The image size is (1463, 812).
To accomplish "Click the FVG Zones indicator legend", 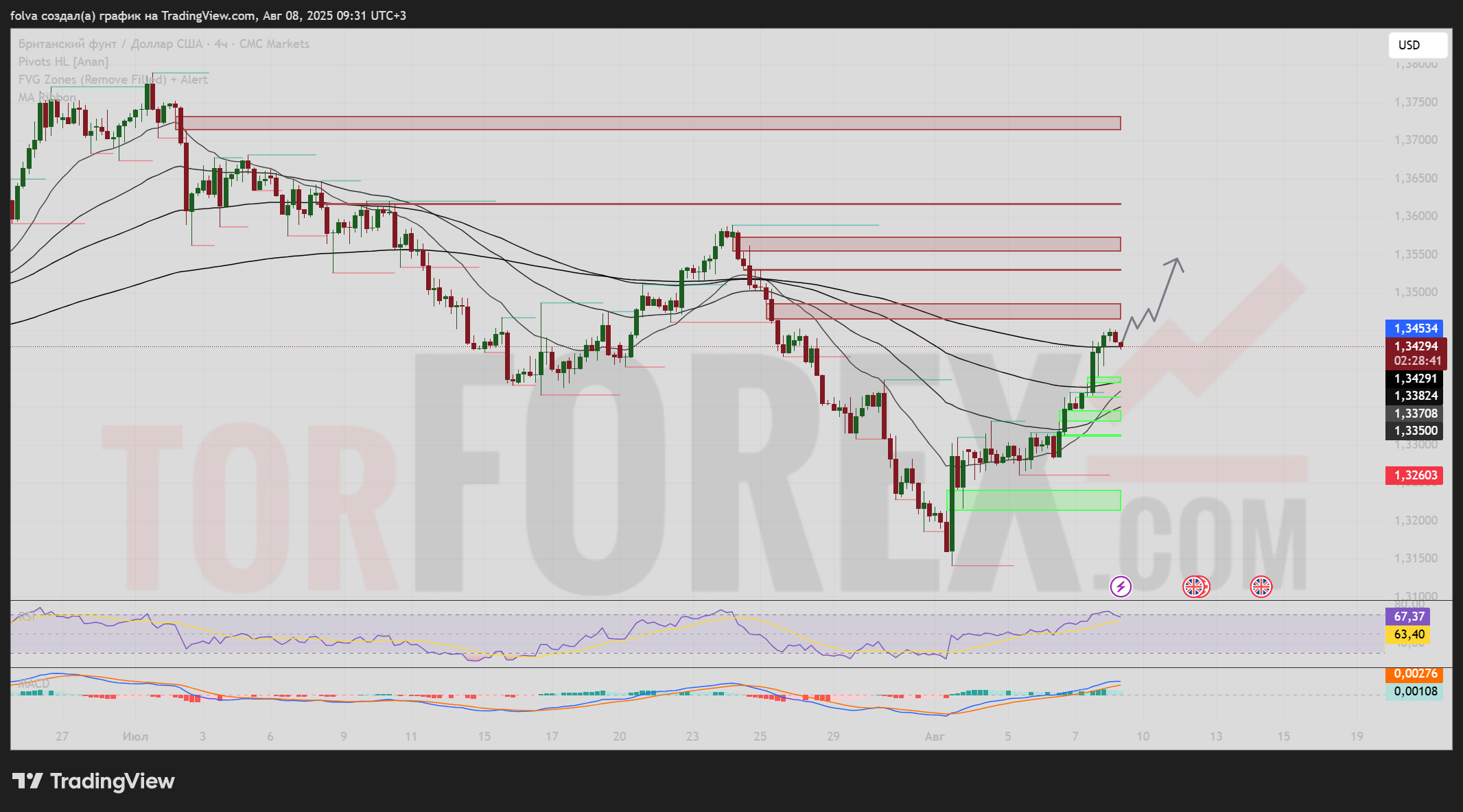I will click(x=113, y=80).
